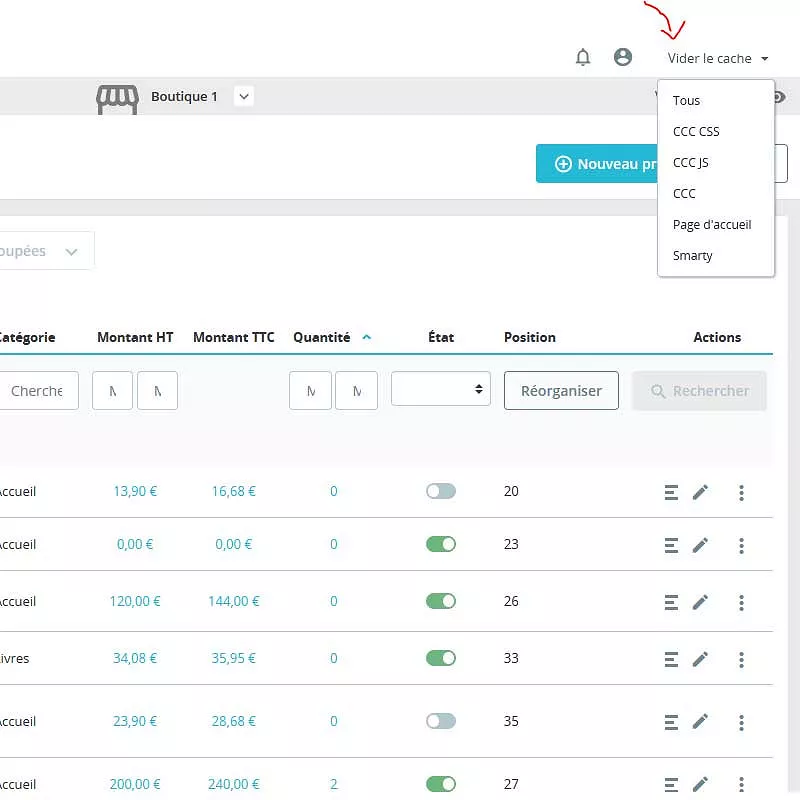Click the minimum Montant HT filter field
This screenshot has height=800, width=800.
[112, 391]
